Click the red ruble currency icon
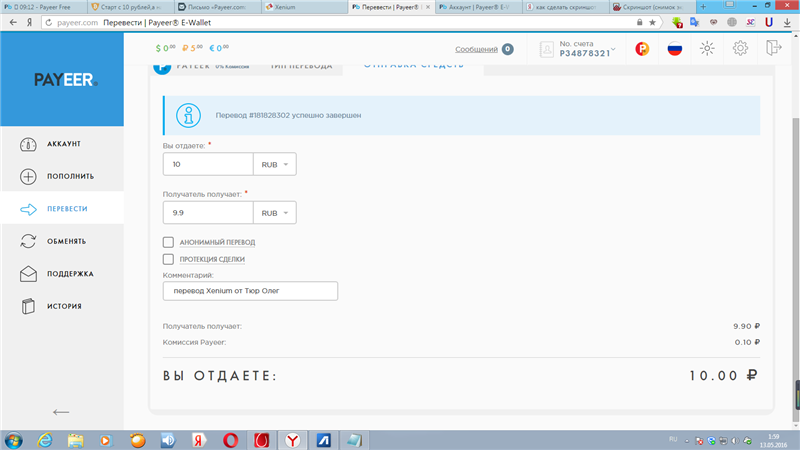 click(642, 49)
